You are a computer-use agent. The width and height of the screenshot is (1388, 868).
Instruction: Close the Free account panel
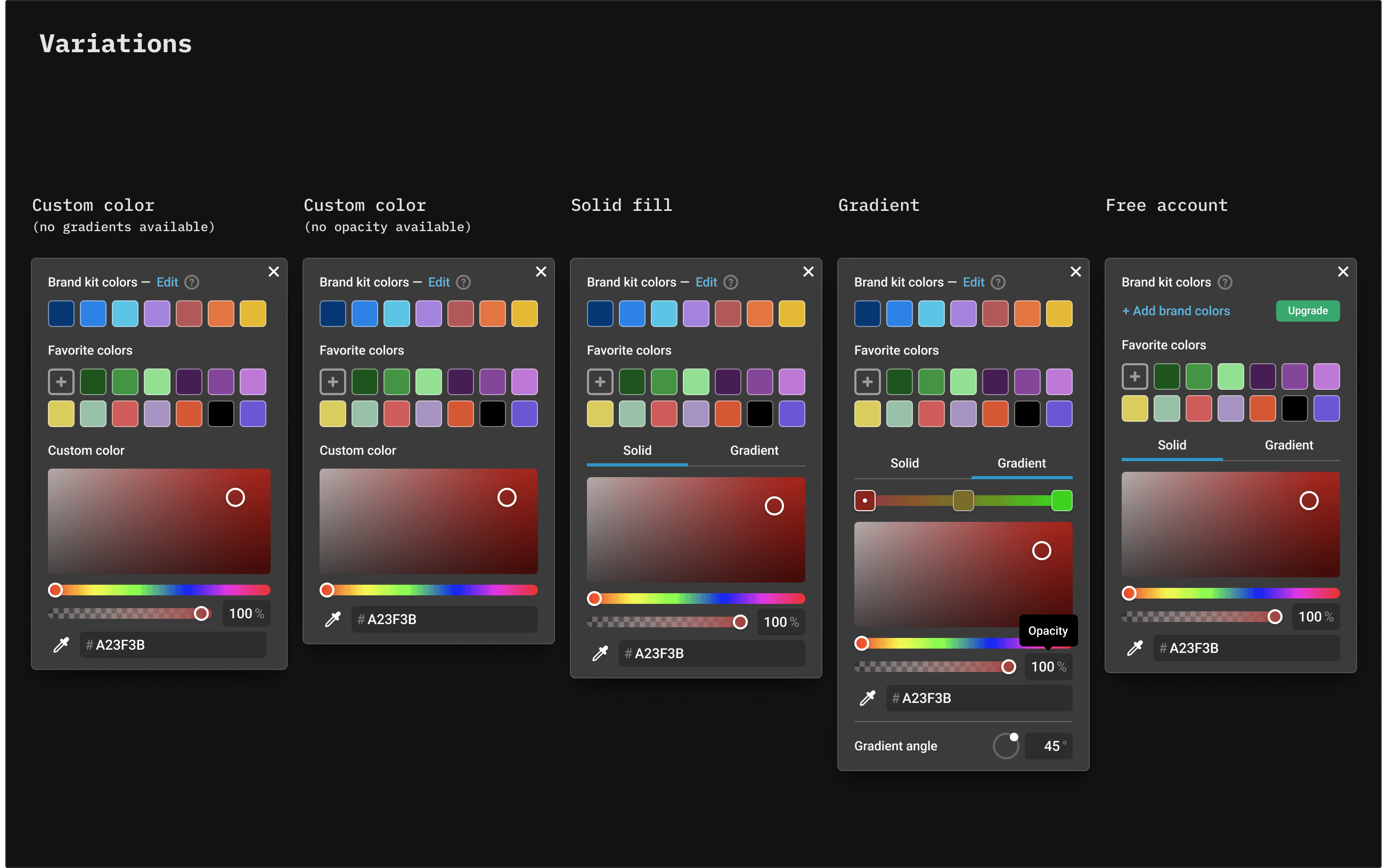1343,272
